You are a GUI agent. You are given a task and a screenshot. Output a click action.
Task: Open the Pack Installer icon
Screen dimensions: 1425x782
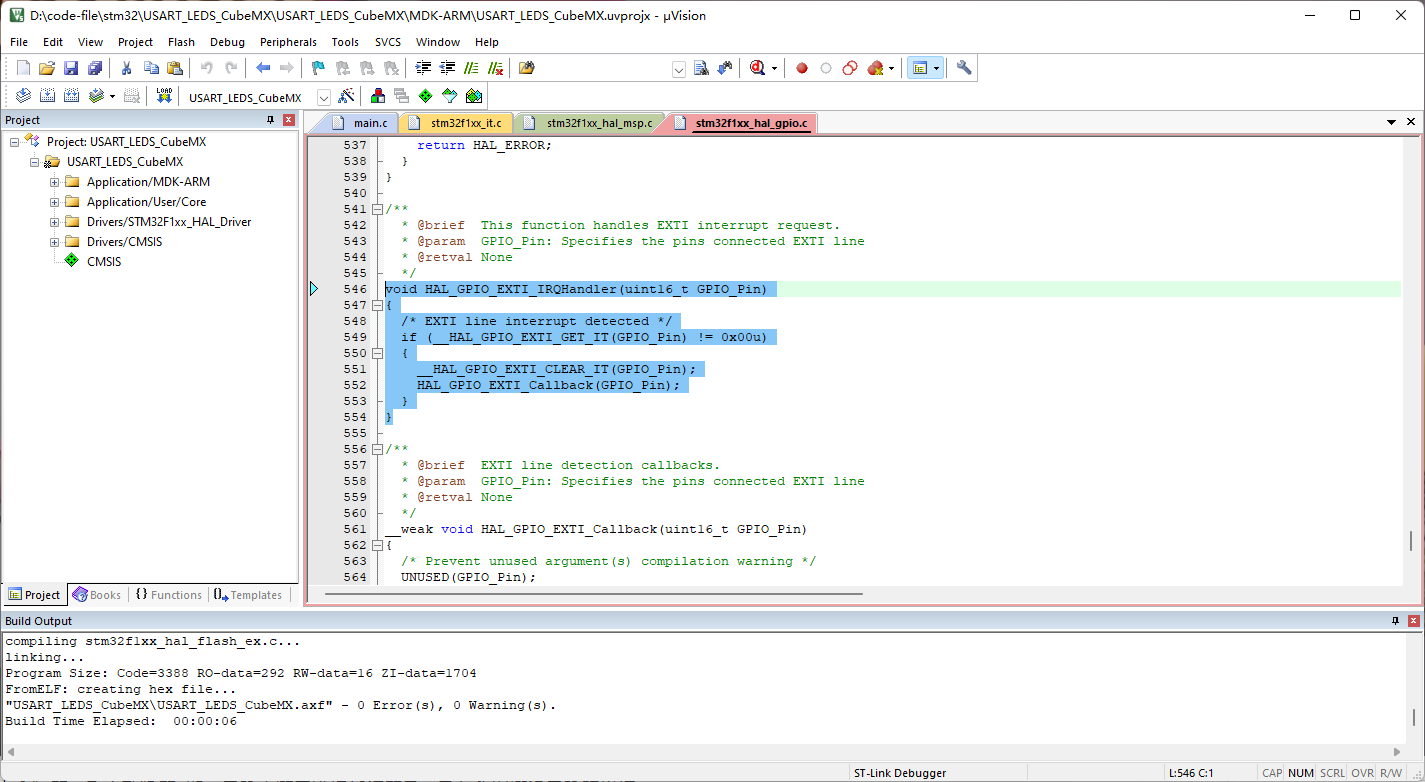(474, 96)
